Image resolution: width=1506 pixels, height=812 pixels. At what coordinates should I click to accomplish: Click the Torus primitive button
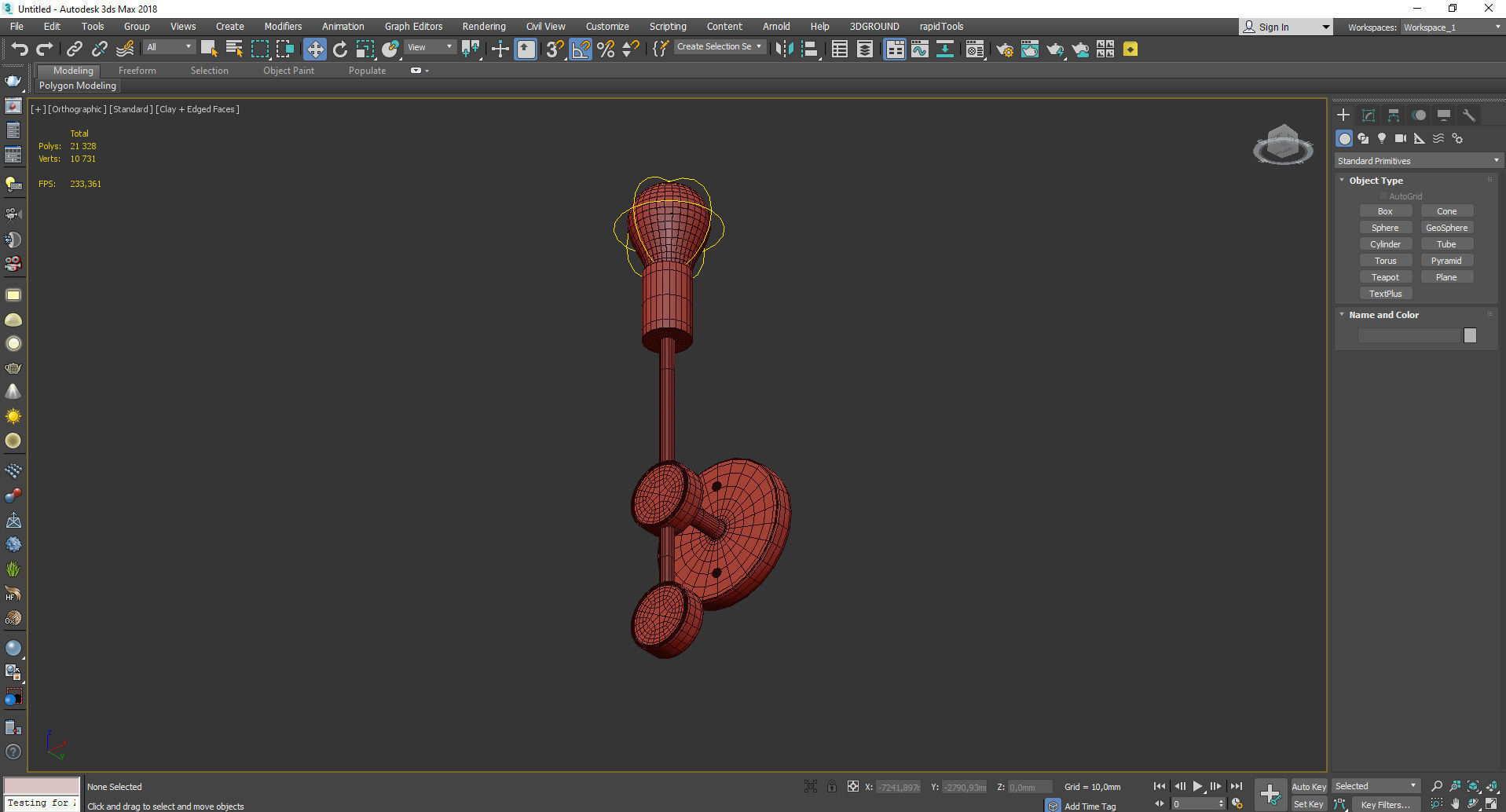point(1385,261)
